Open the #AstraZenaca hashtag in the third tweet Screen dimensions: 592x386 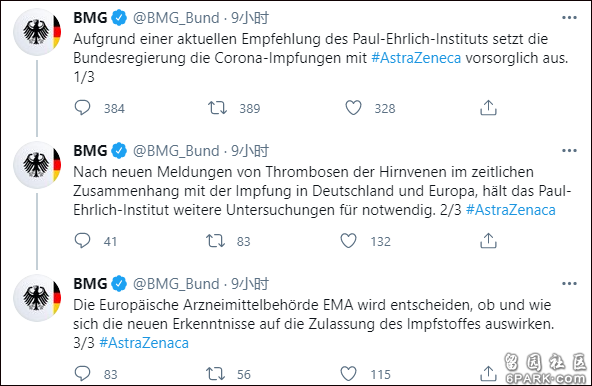click(144, 343)
